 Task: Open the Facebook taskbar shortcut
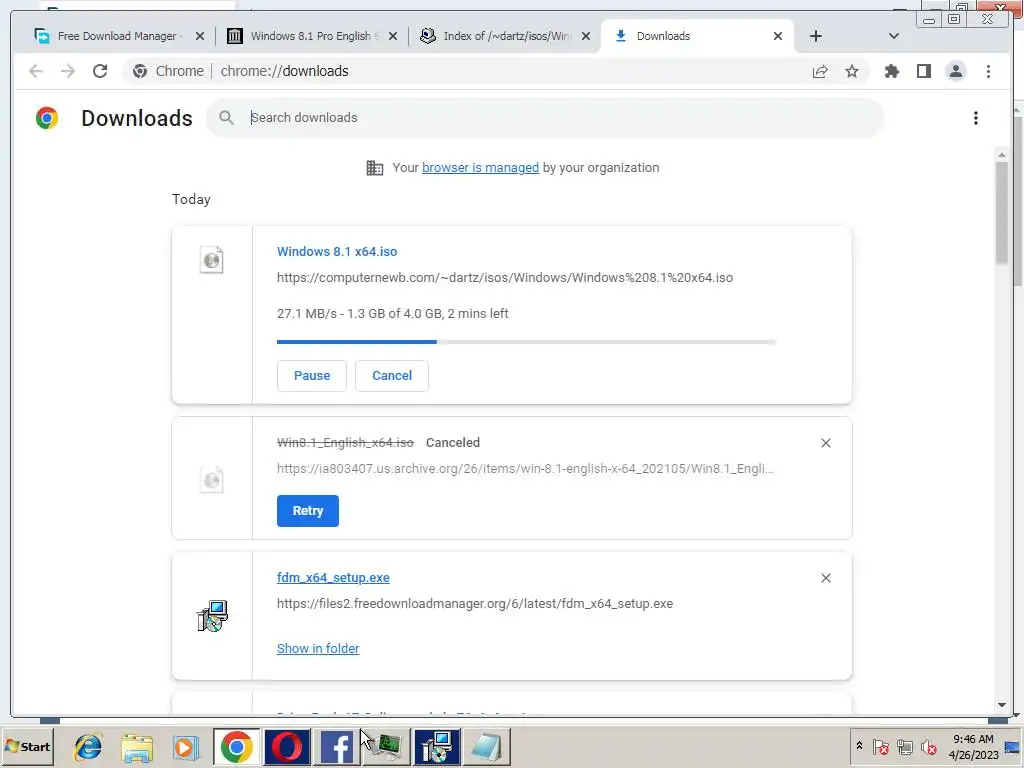pos(337,747)
